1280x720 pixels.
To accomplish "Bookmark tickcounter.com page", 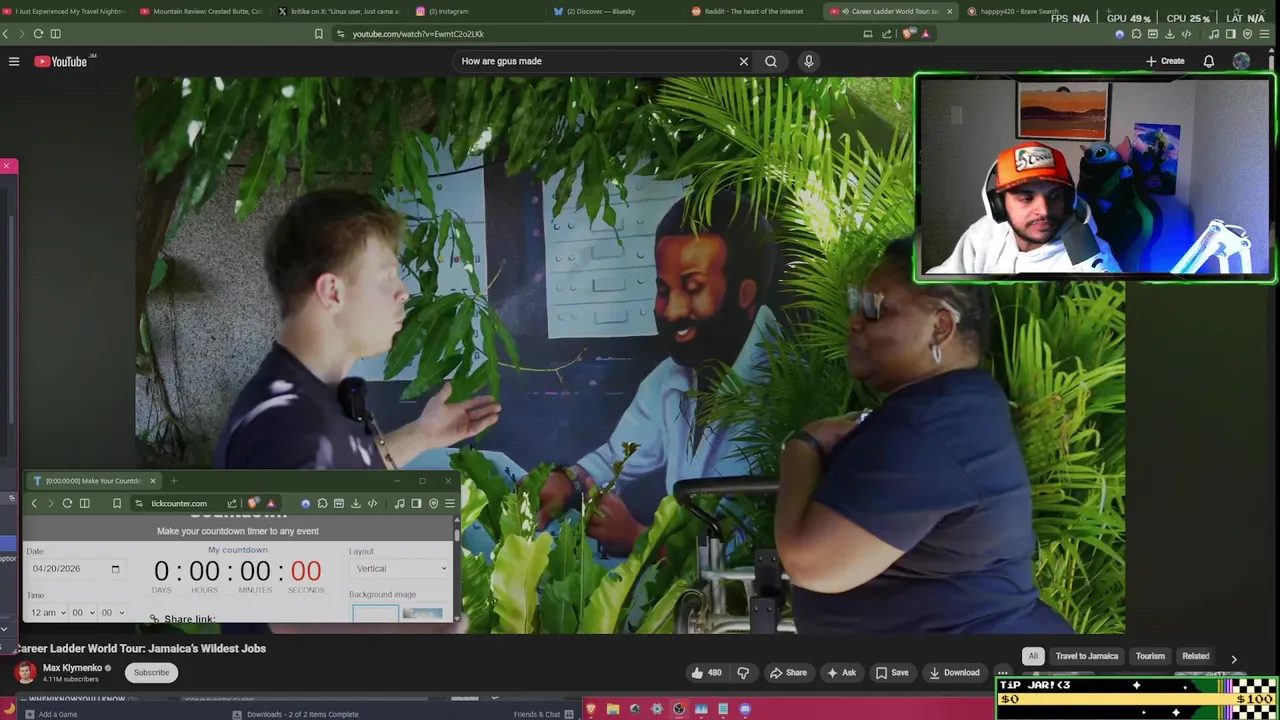I will pos(117,503).
